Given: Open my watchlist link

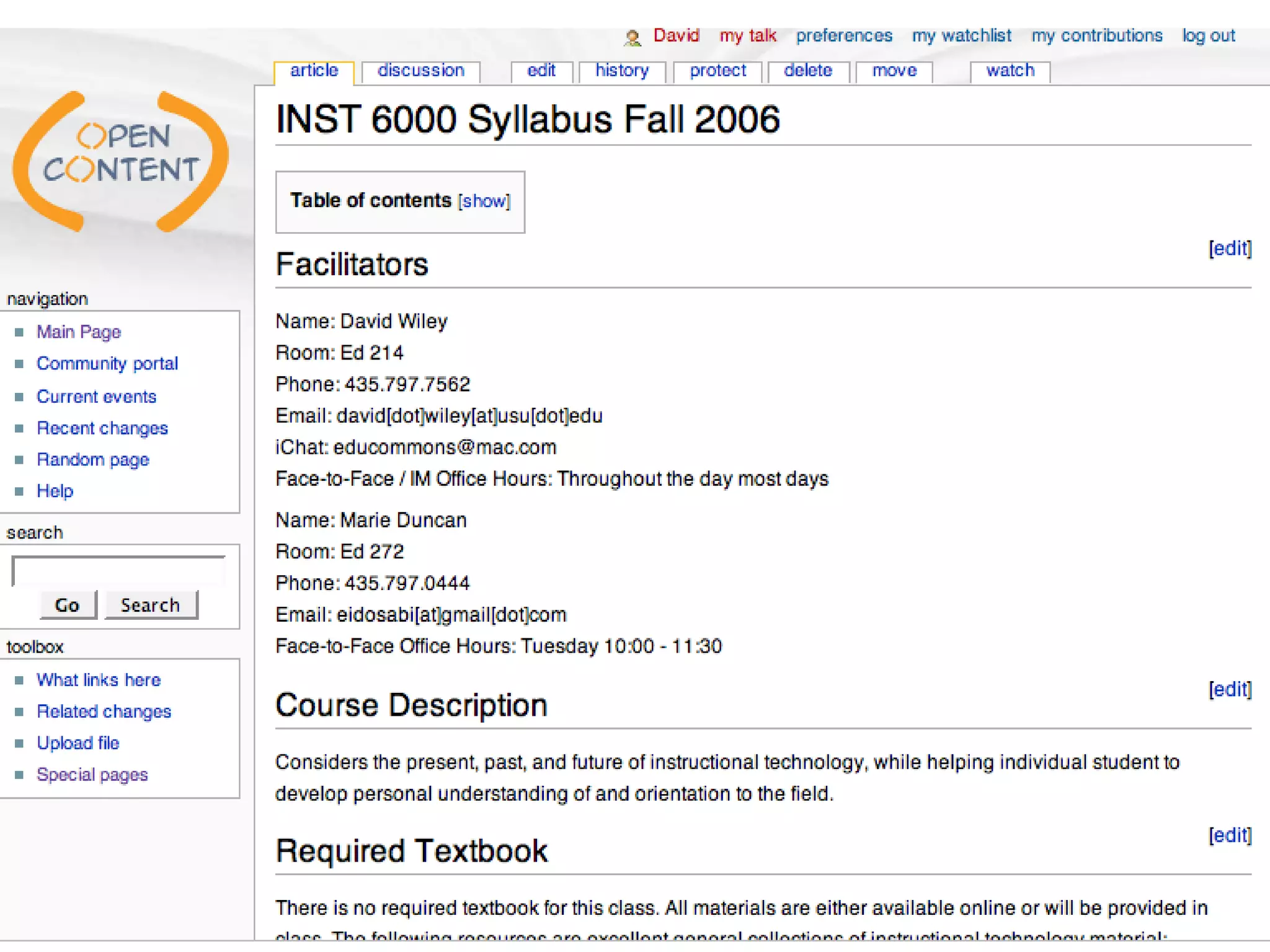Looking at the screenshot, I should point(961,36).
